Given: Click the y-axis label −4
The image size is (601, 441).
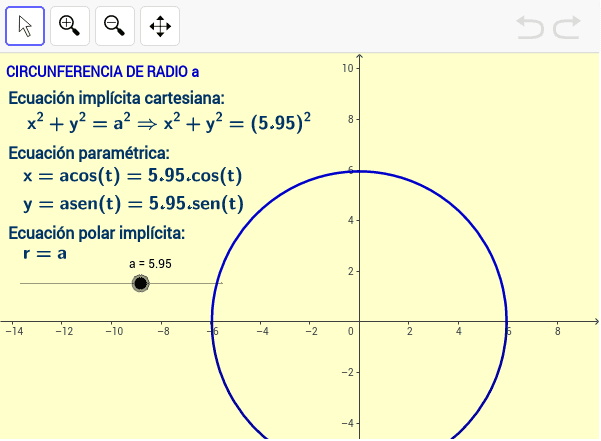Looking at the screenshot, I should pyautogui.click(x=348, y=423).
